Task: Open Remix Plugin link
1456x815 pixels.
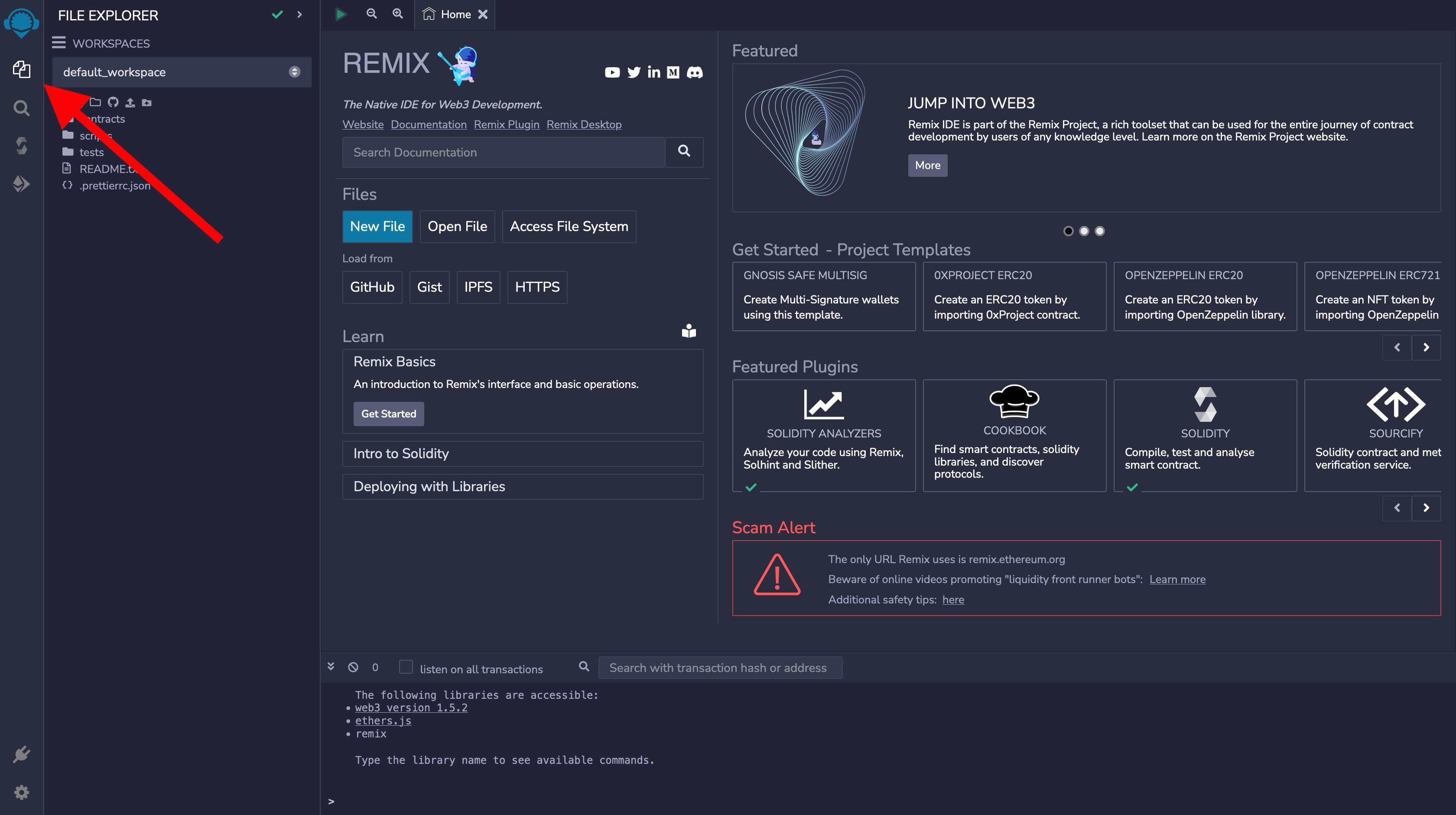Action: coord(507,124)
